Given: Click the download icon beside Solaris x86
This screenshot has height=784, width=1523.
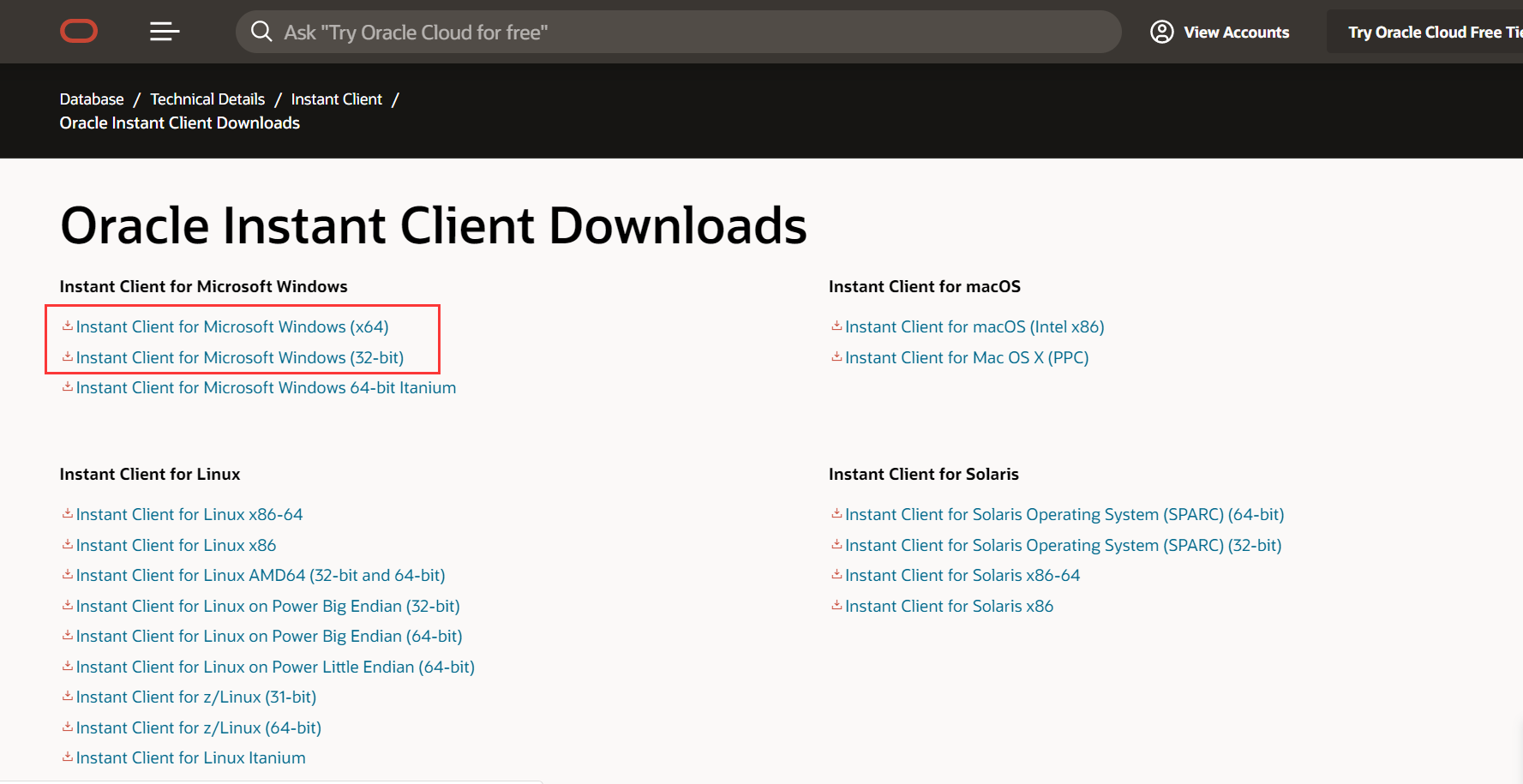Looking at the screenshot, I should click(836, 605).
